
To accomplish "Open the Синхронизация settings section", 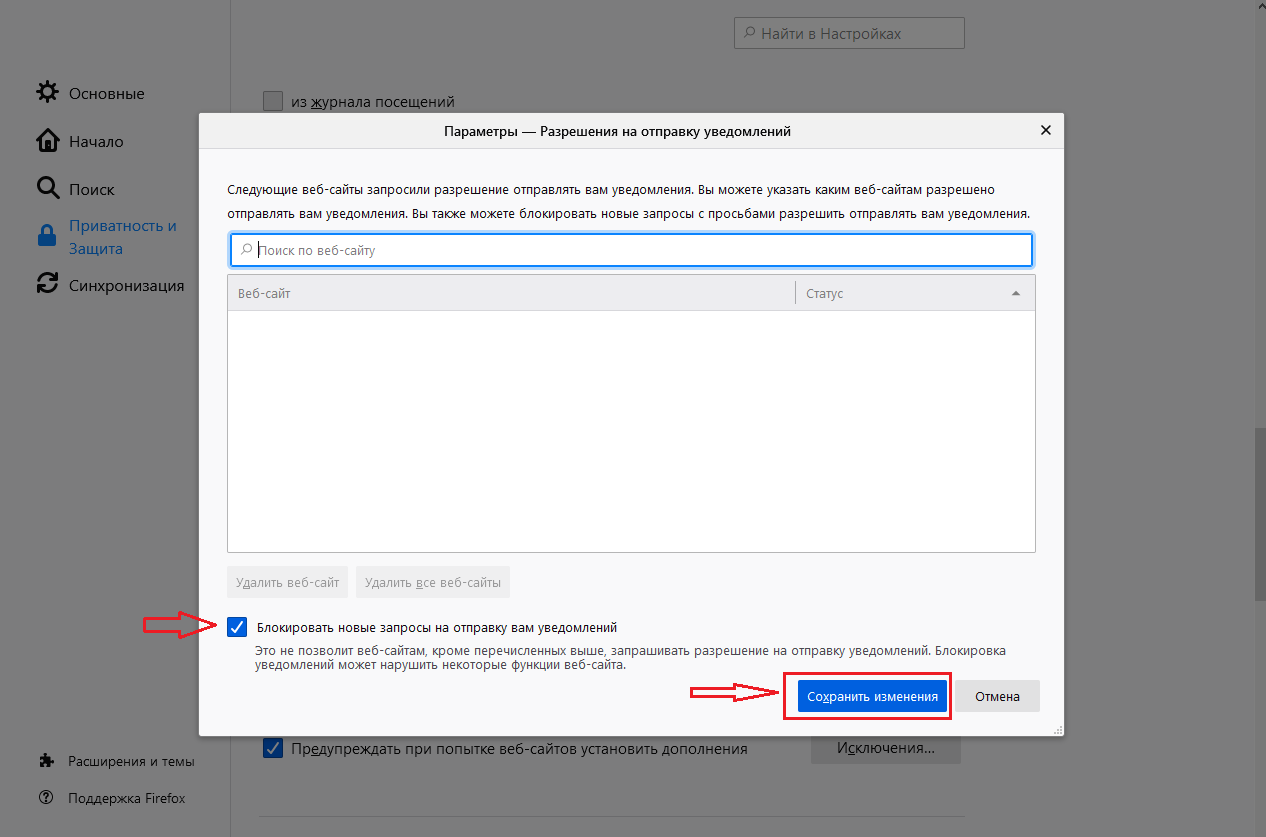I will (126, 285).
